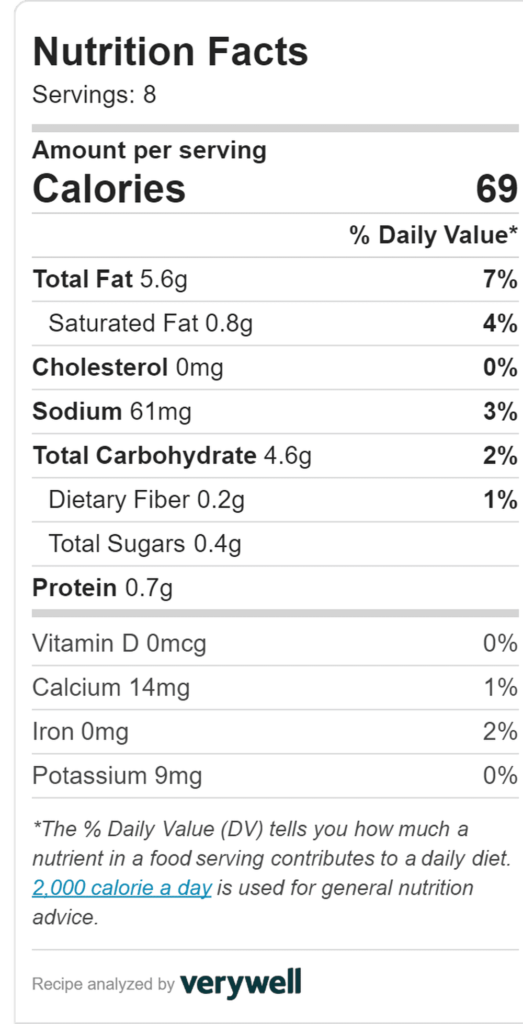Screen dimensions: 523x1024
Task: Click the Calcium 14mg label
Action: [111, 688]
